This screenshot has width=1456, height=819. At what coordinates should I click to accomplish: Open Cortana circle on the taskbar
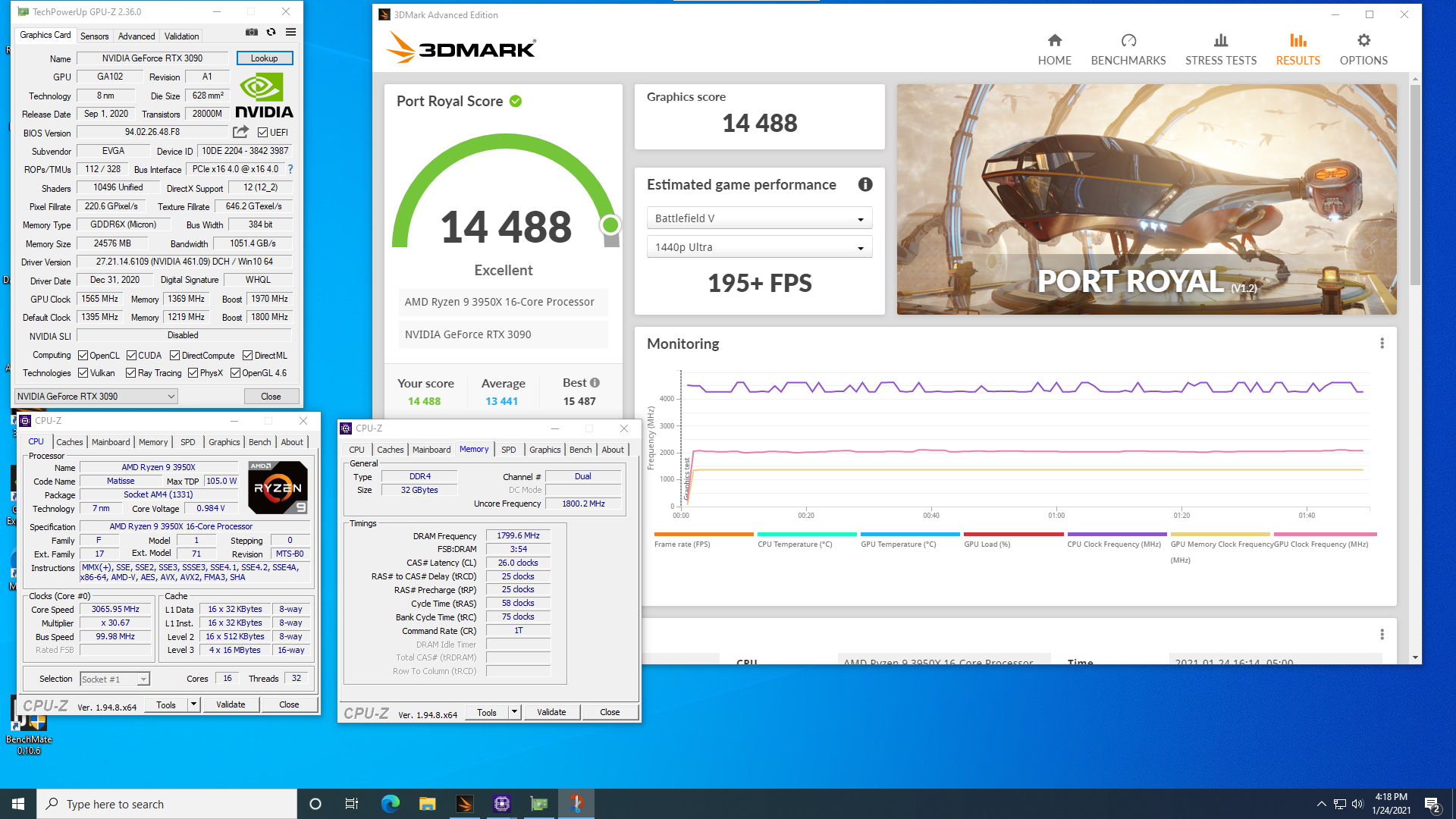click(315, 804)
